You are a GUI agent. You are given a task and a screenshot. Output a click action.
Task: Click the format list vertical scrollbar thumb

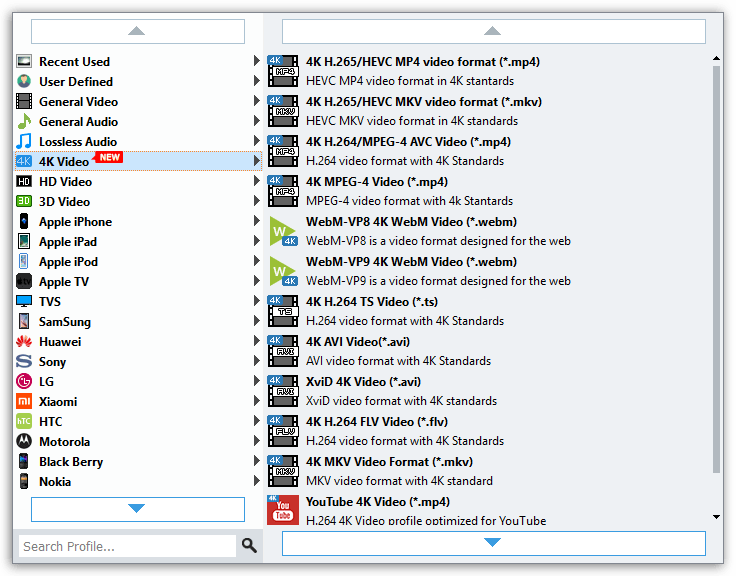pos(716,269)
